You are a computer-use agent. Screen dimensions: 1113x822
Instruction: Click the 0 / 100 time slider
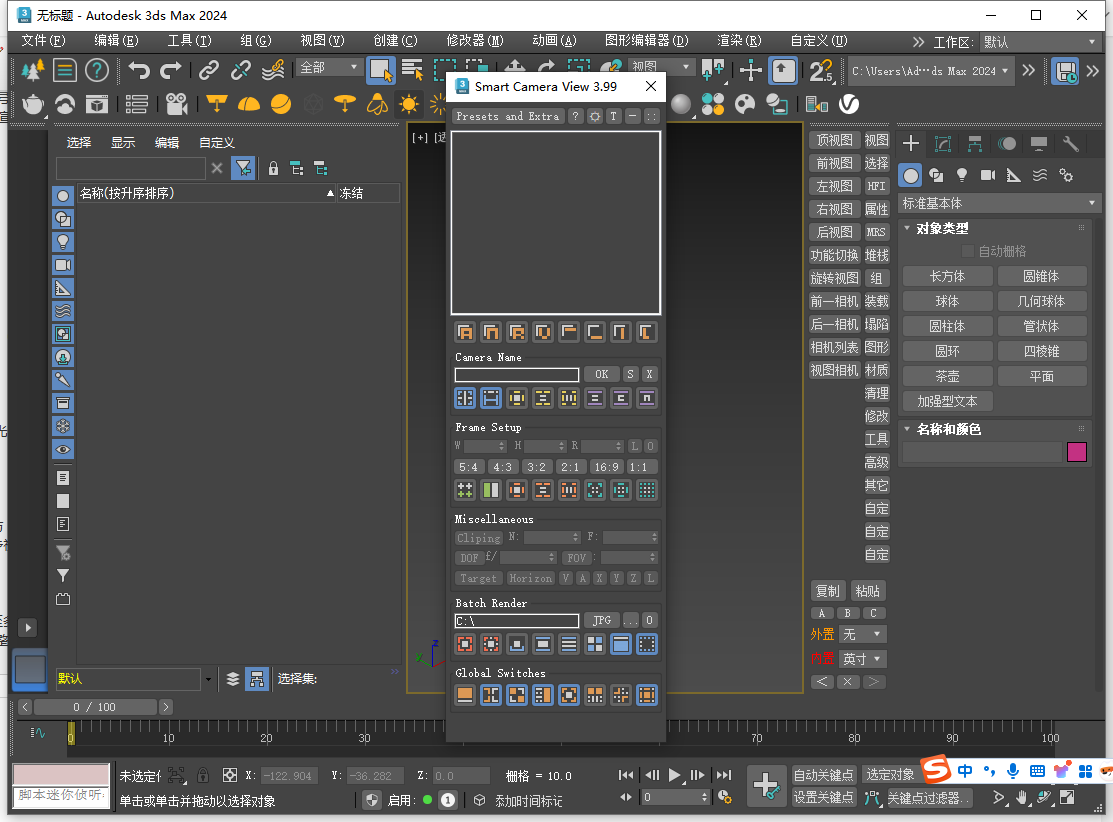94,707
